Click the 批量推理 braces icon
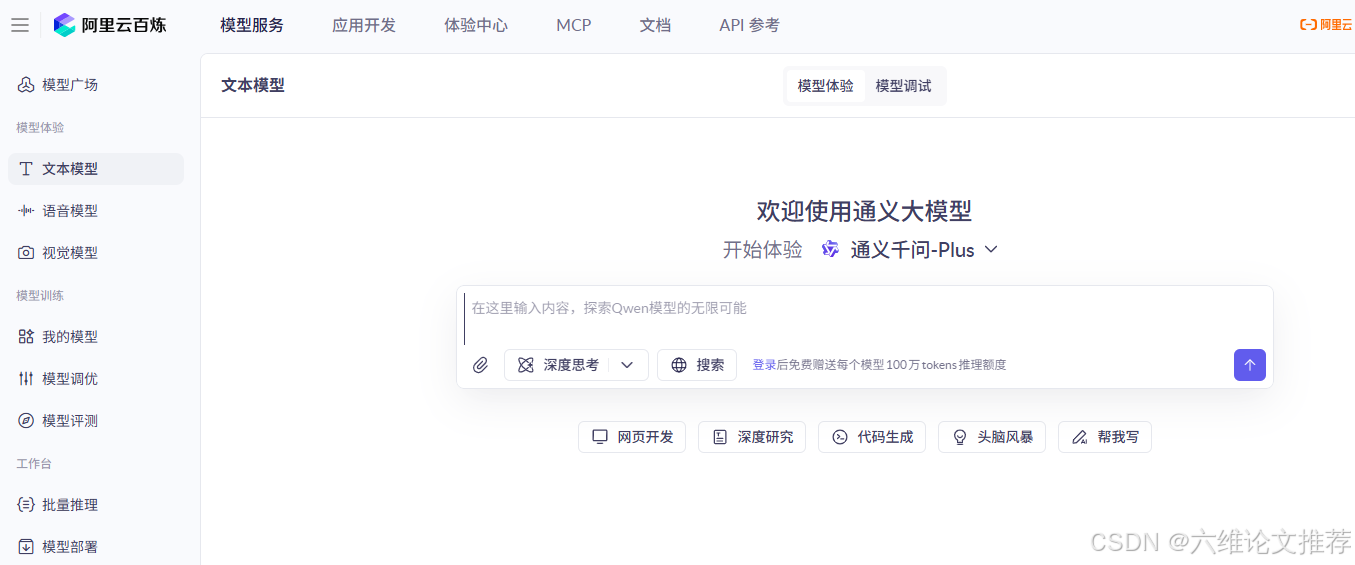Screen dimensions: 1355x565 26,505
